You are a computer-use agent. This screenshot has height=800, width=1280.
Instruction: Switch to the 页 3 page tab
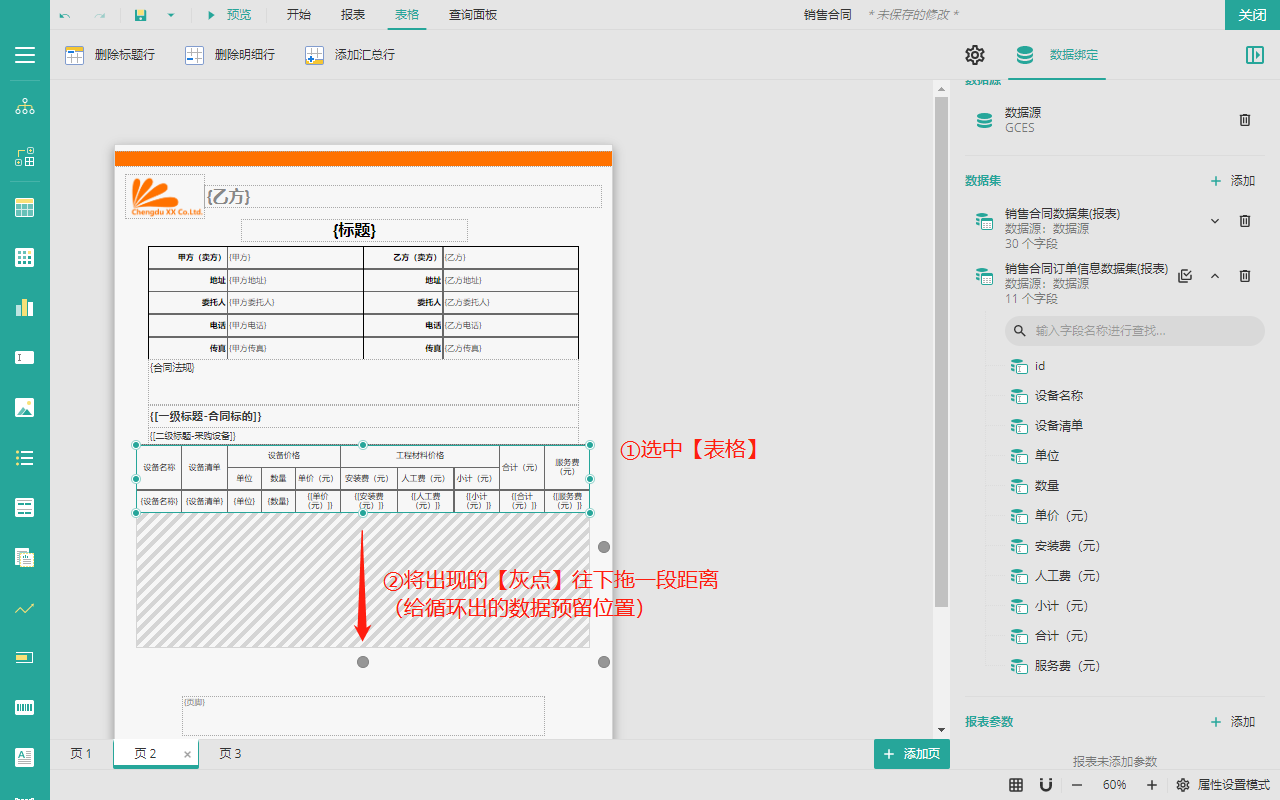(x=230, y=754)
